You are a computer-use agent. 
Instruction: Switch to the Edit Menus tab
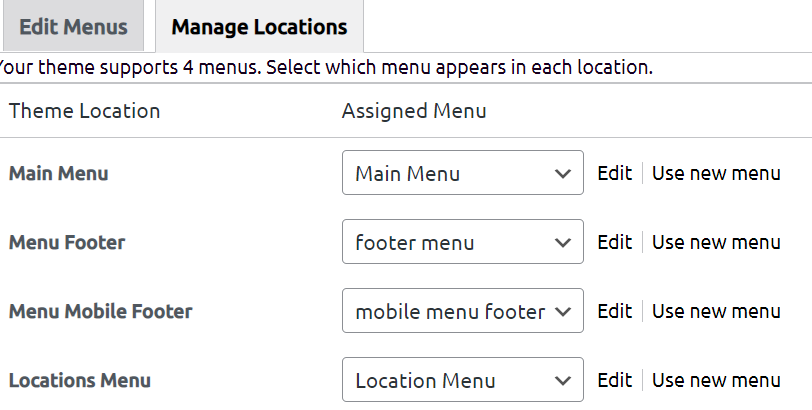click(x=73, y=26)
